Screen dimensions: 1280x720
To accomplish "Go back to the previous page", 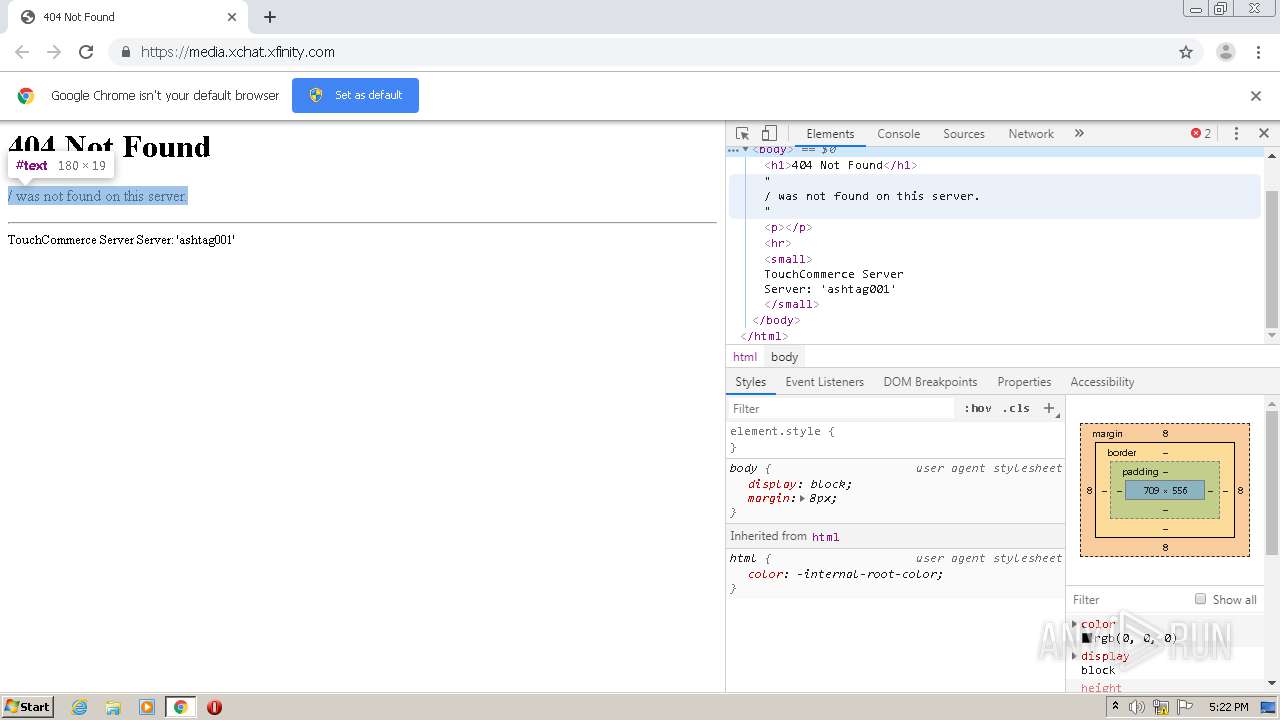I will pos(22,52).
